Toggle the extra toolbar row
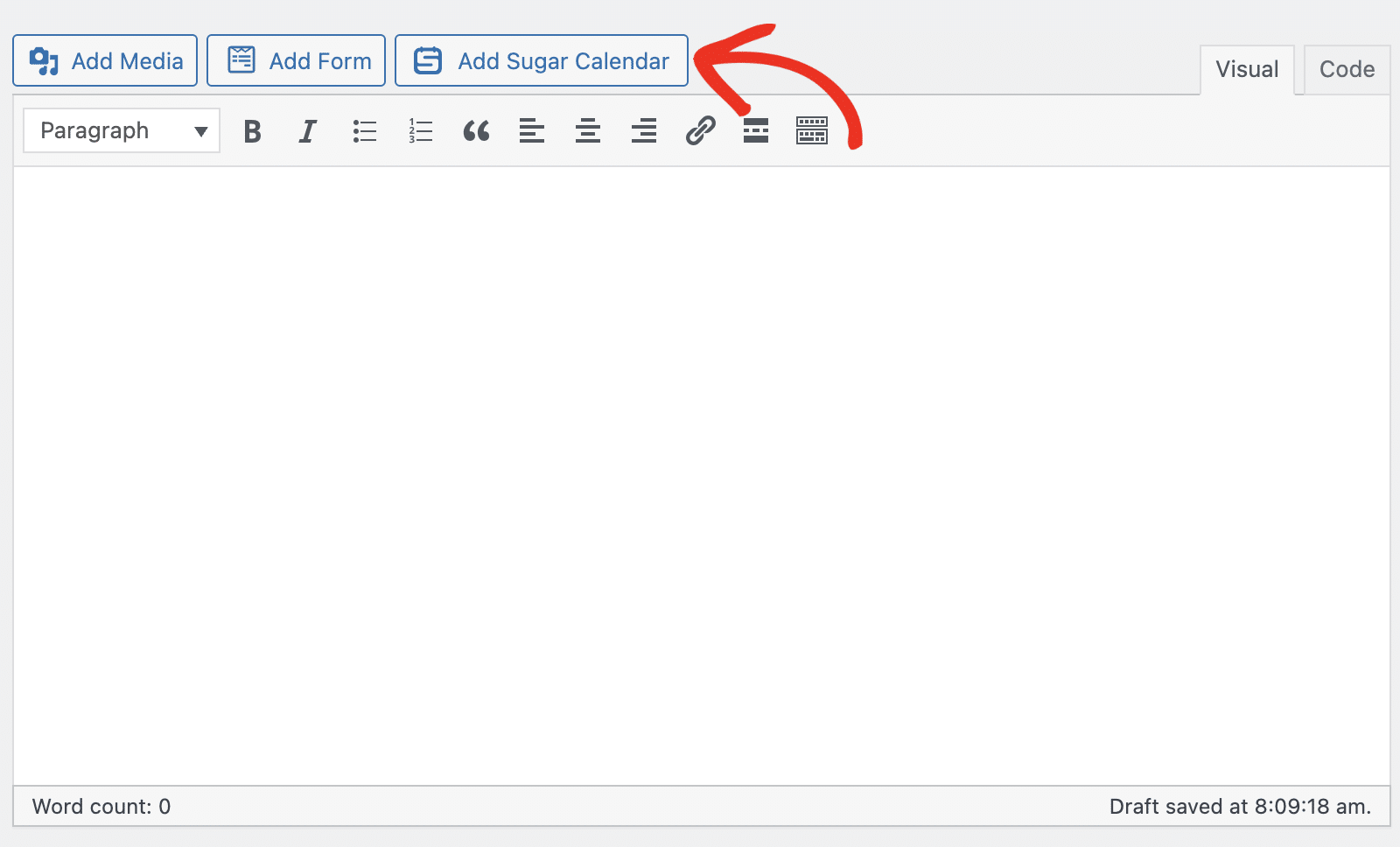1400x847 pixels. (x=812, y=131)
